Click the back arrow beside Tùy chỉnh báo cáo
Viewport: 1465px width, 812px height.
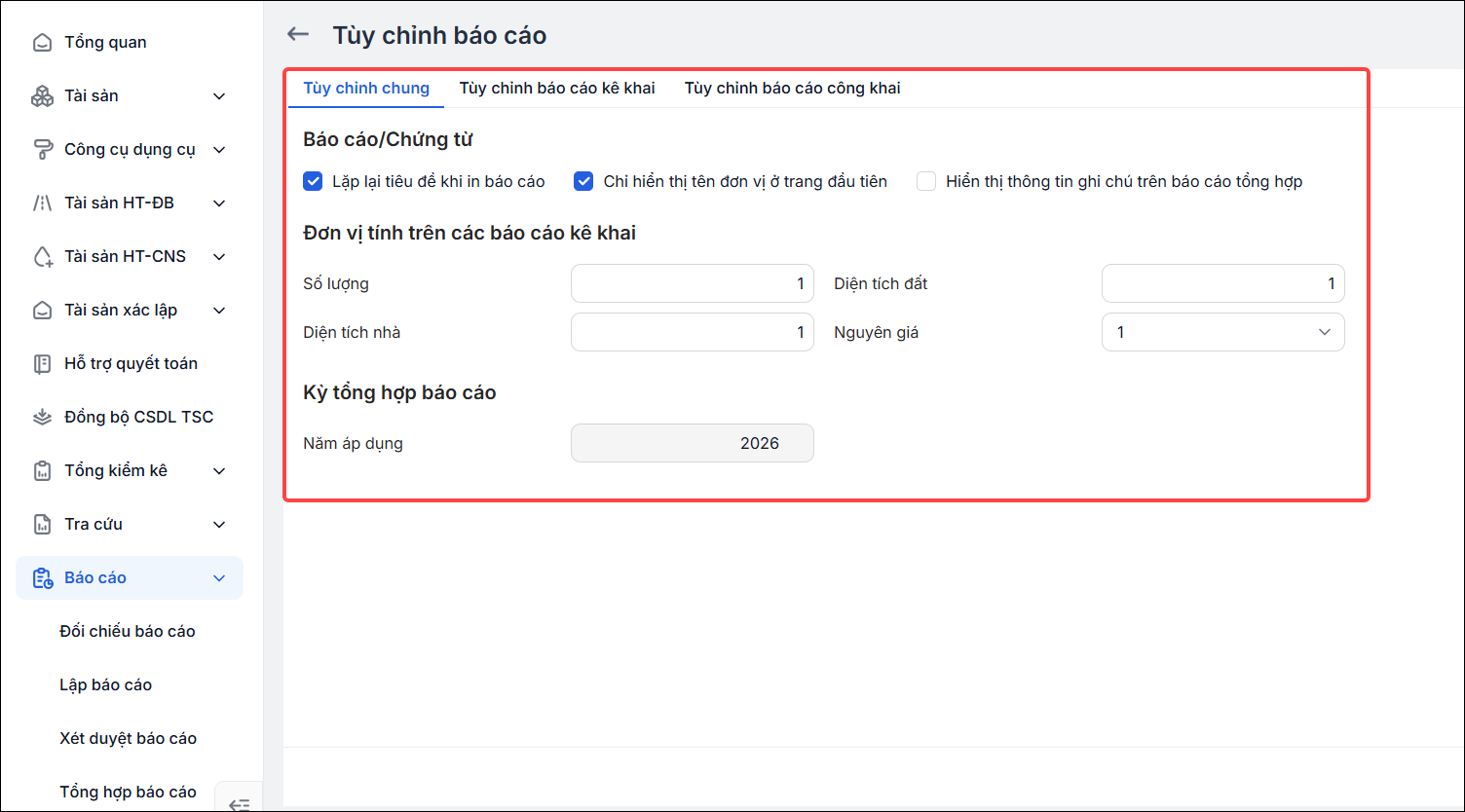coord(298,35)
